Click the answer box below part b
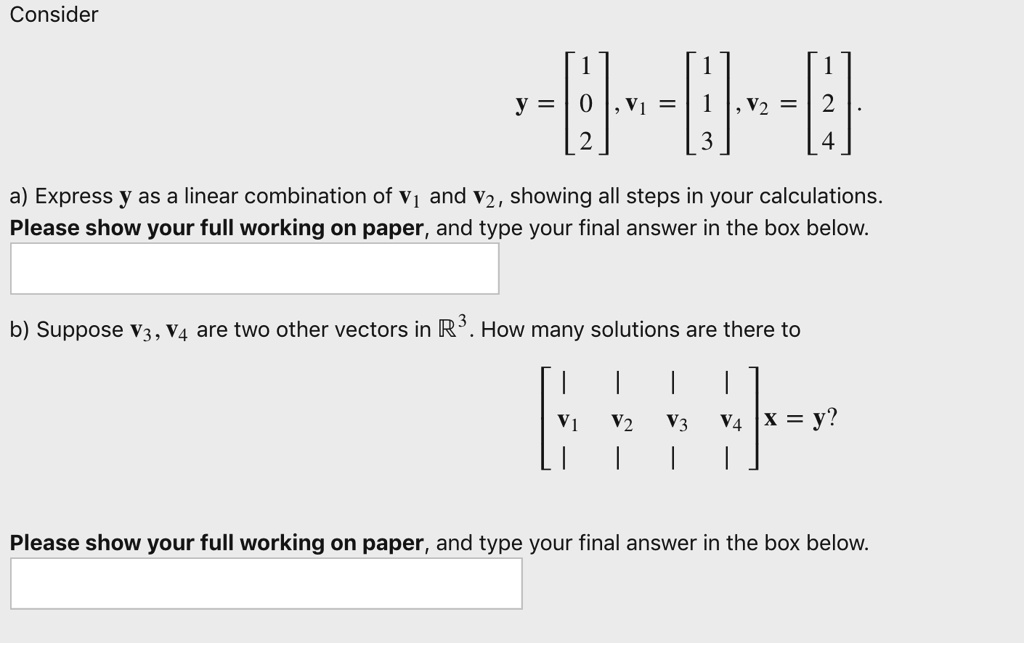Screen dimensions: 1024x646 (265, 583)
